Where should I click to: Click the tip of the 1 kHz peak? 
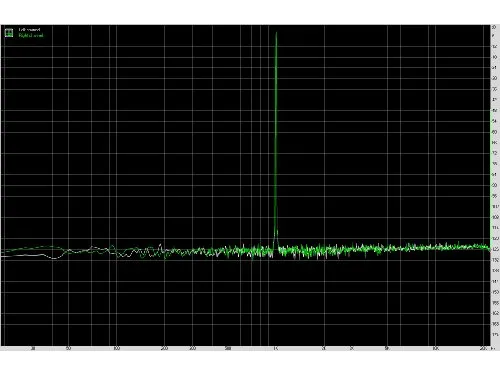[276, 33]
